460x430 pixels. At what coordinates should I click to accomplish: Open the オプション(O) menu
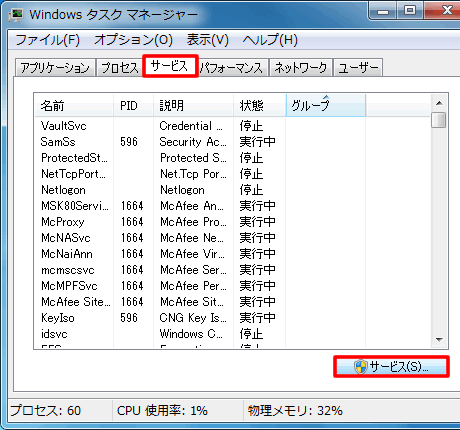(x=133, y=40)
